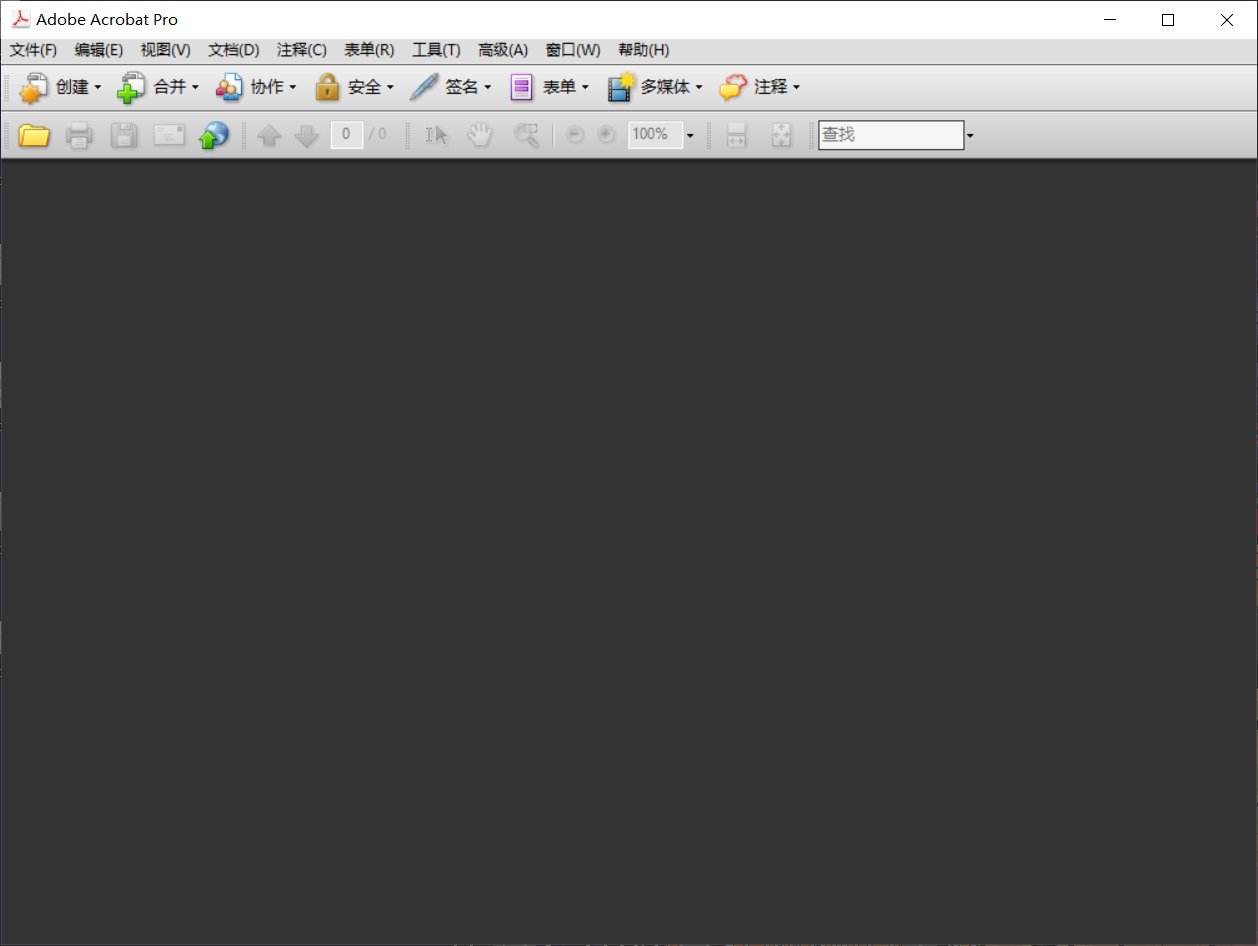
Task: Choose the marquee zoom magnifier tool
Action: [526, 135]
